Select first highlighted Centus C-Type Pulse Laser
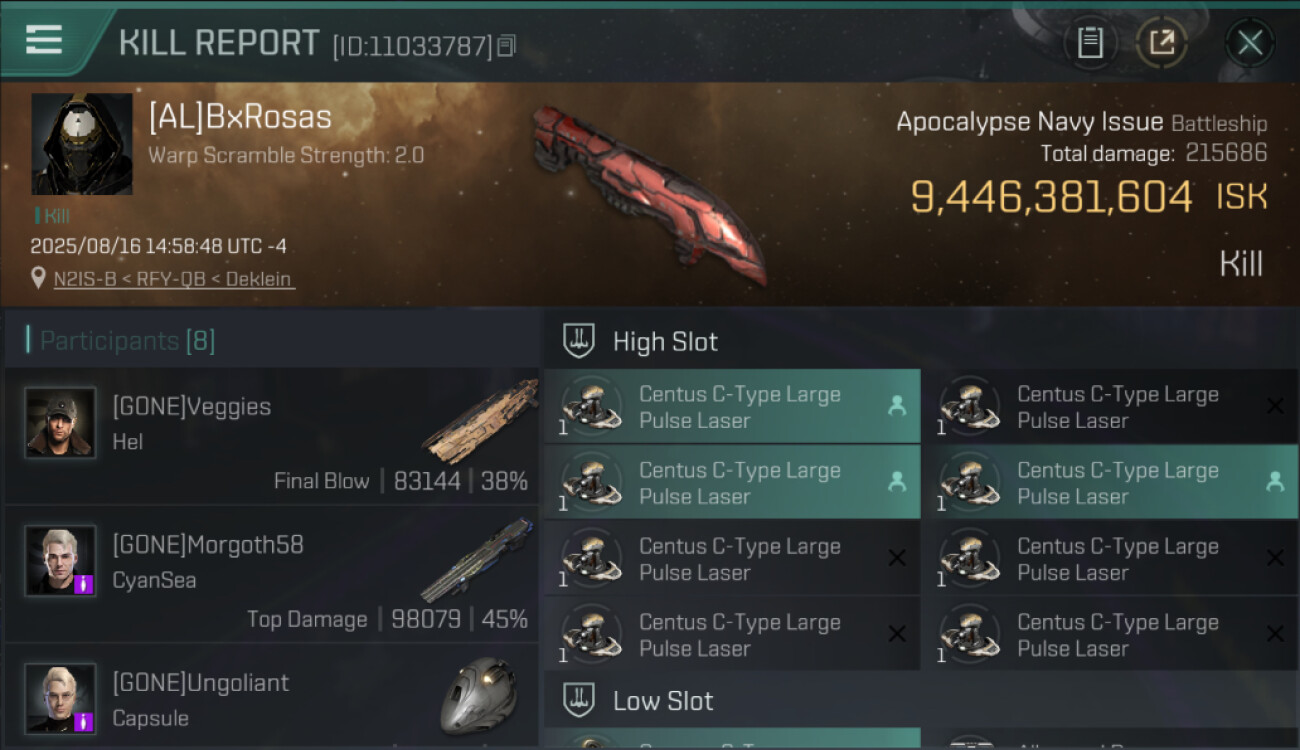The image size is (1300, 750). (731, 407)
